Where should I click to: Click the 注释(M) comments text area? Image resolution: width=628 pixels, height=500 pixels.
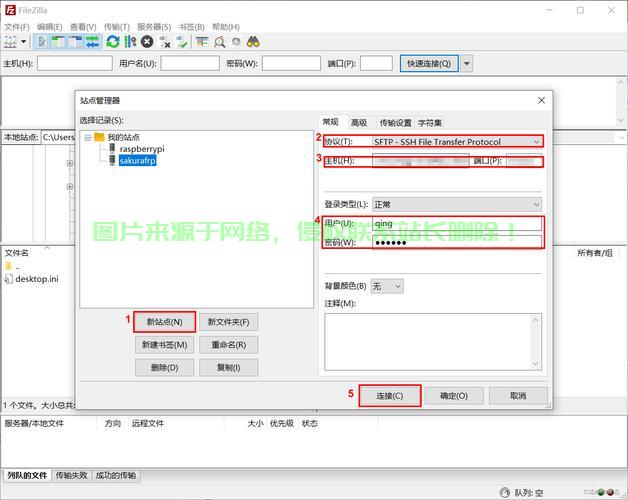433,342
